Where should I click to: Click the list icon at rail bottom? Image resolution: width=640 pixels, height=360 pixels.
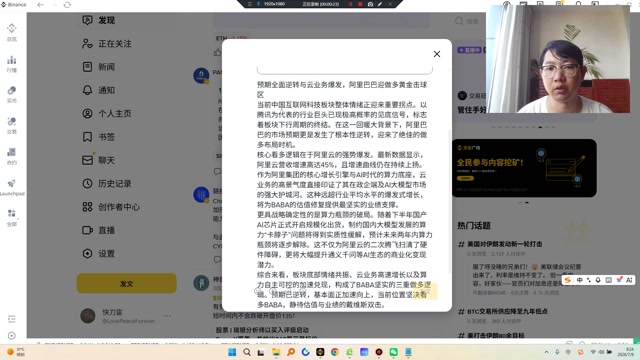(11, 319)
